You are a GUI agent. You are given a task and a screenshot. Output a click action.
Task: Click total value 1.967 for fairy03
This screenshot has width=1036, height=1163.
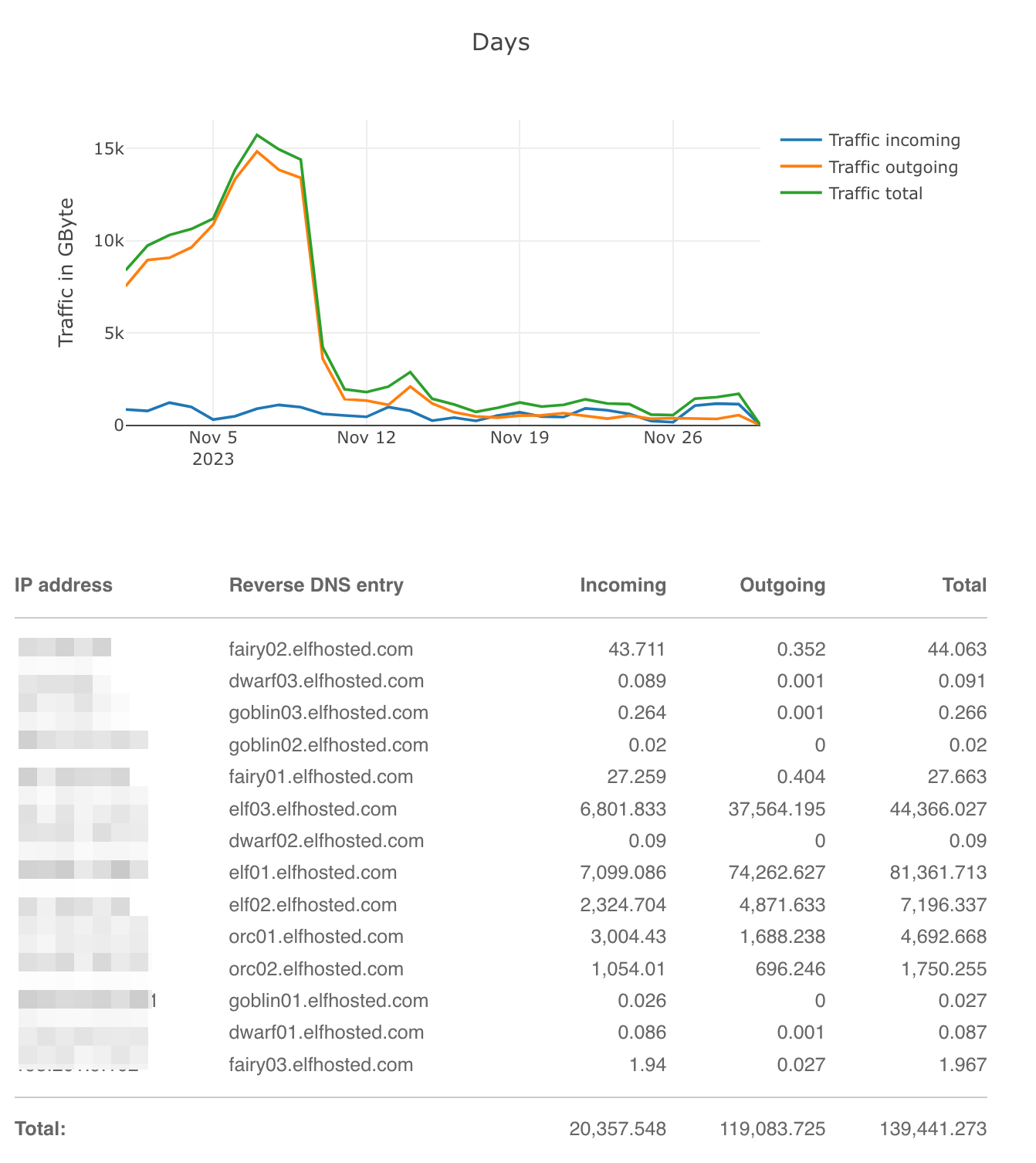click(x=963, y=1065)
